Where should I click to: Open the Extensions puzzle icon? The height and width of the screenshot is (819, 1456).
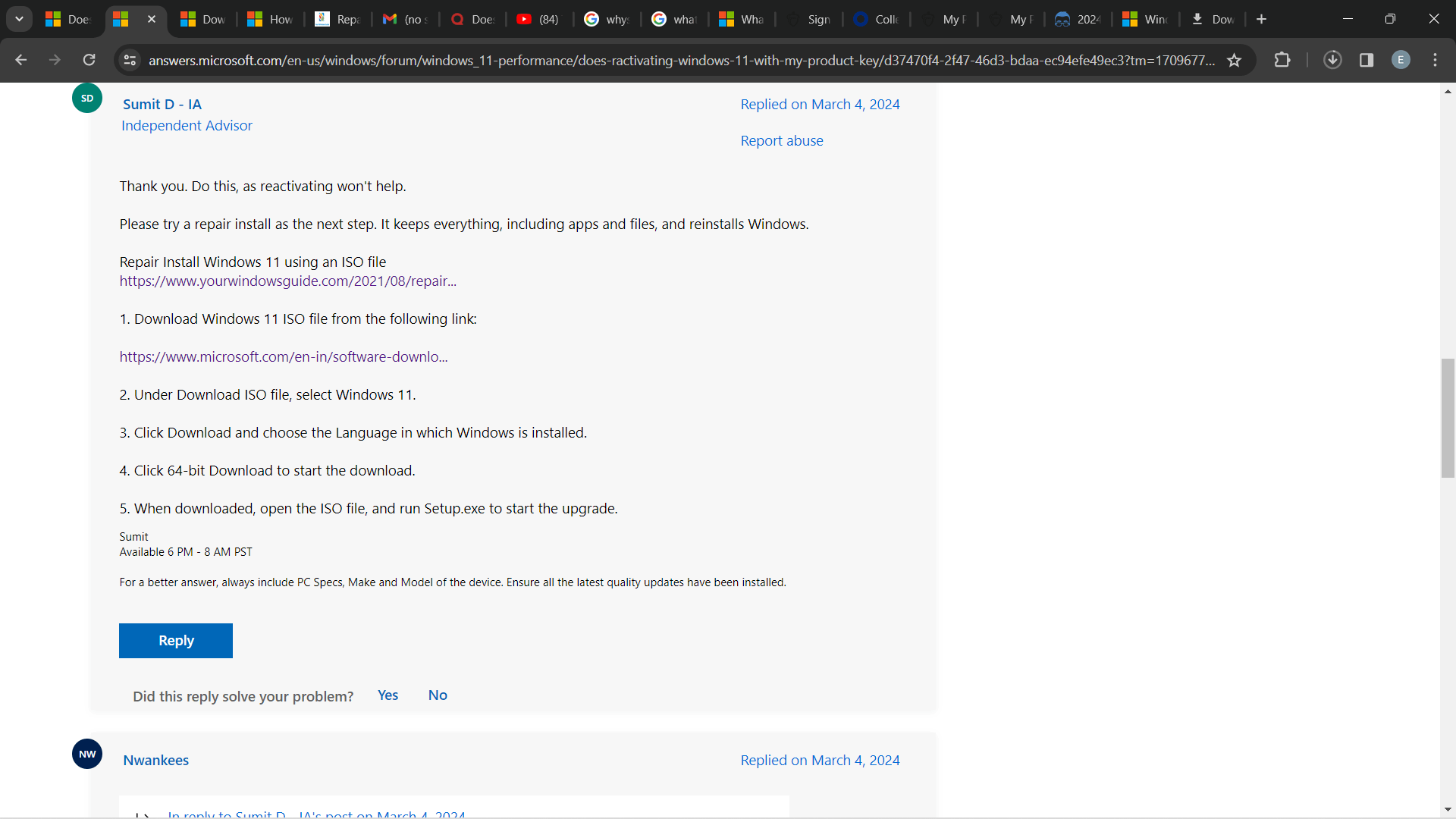click(x=1282, y=60)
